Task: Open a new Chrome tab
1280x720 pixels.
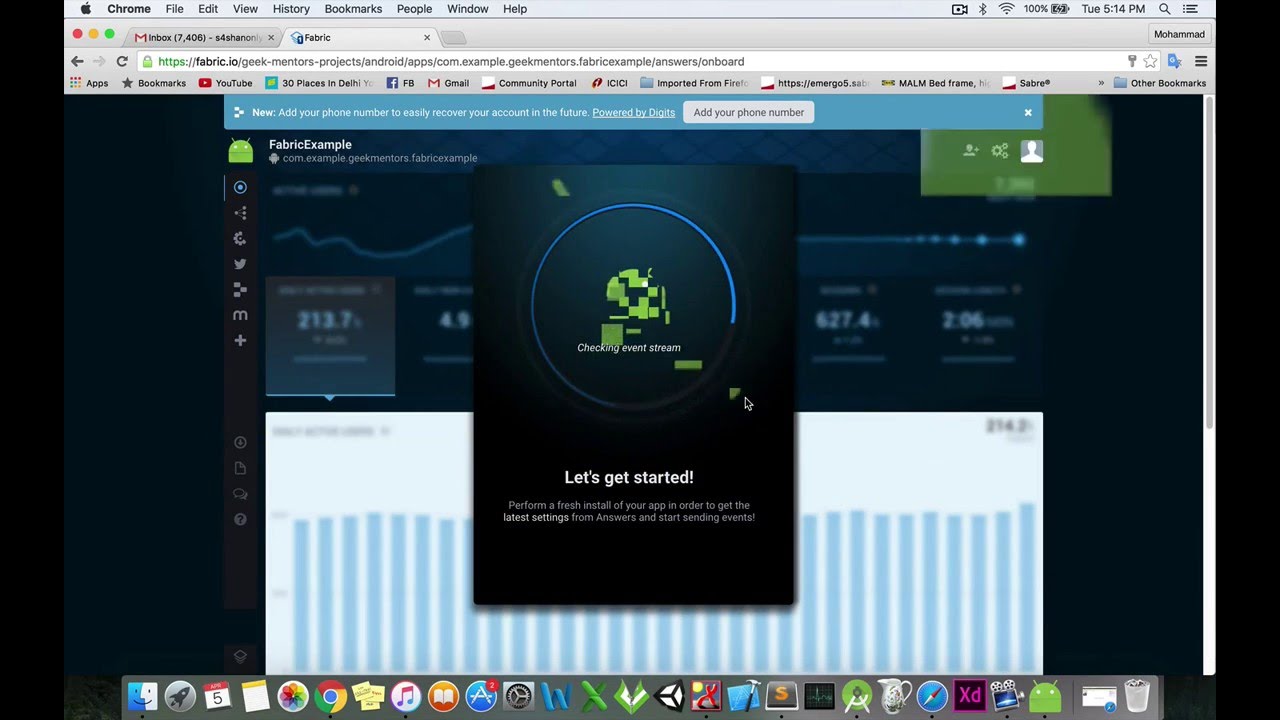Action: (x=453, y=38)
